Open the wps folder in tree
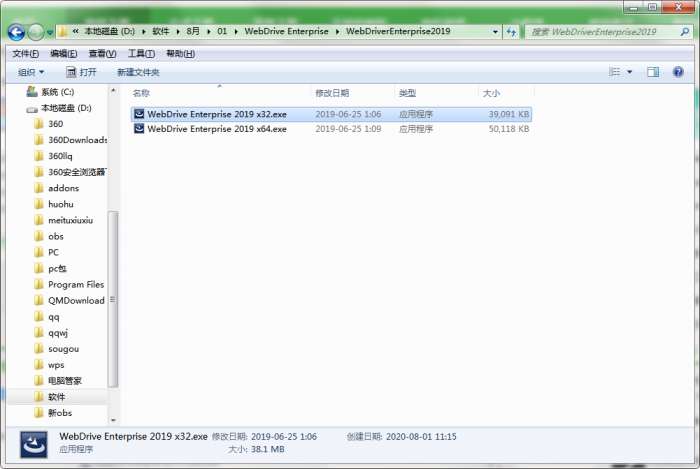The image size is (700, 469). (49, 365)
